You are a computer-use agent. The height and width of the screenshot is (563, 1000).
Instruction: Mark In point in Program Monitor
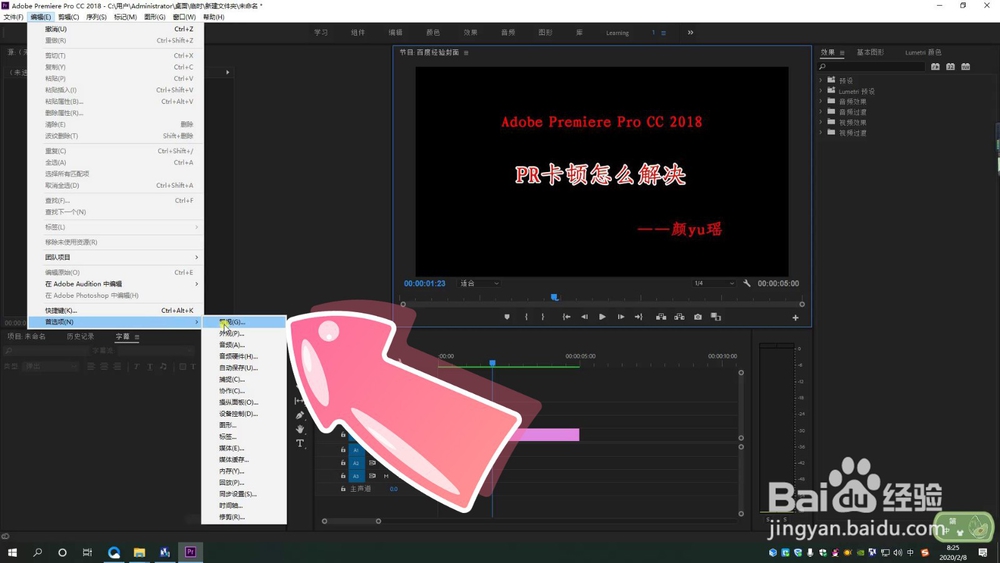click(x=526, y=317)
